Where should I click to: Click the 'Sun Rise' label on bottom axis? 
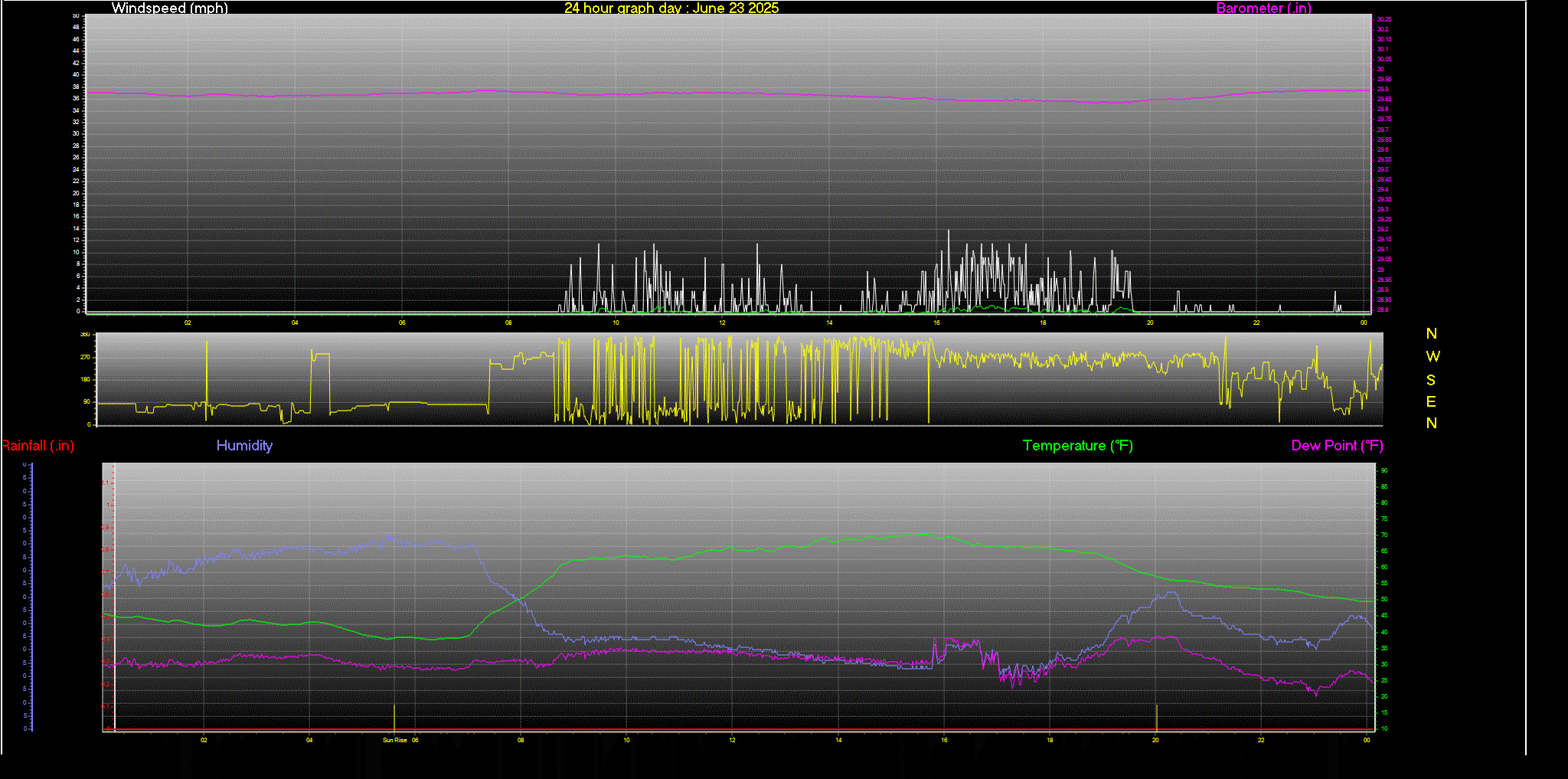[395, 740]
